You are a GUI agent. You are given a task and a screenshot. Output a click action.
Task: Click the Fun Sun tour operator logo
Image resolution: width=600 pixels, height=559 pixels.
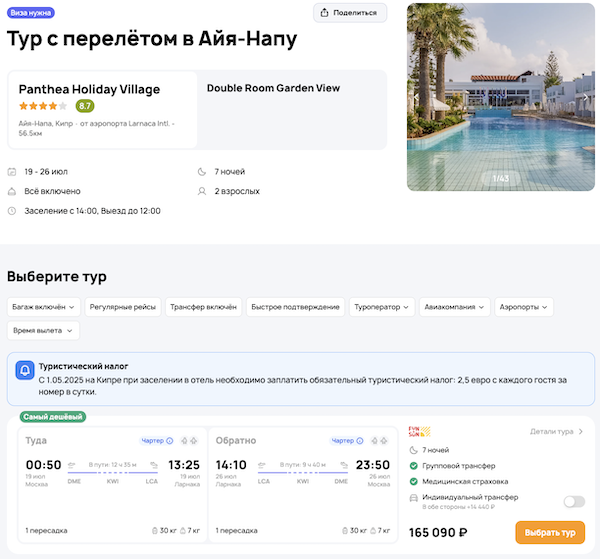[419, 432]
